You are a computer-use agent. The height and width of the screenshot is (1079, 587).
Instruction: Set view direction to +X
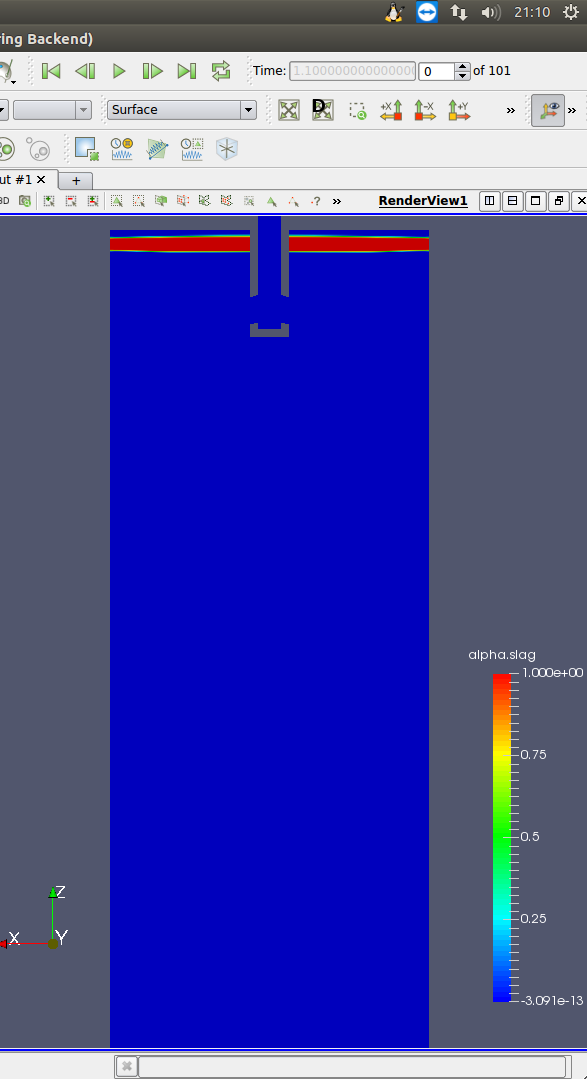pos(391,110)
